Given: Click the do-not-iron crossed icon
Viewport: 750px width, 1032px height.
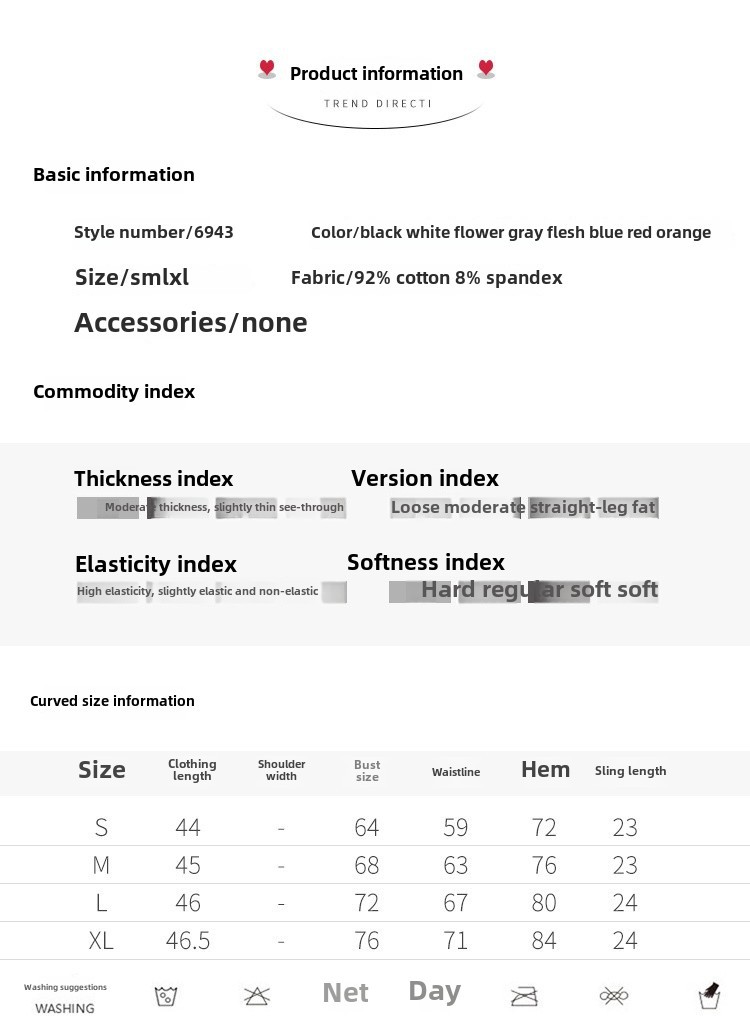Looking at the screenshot, I should (x=524, y=996).
